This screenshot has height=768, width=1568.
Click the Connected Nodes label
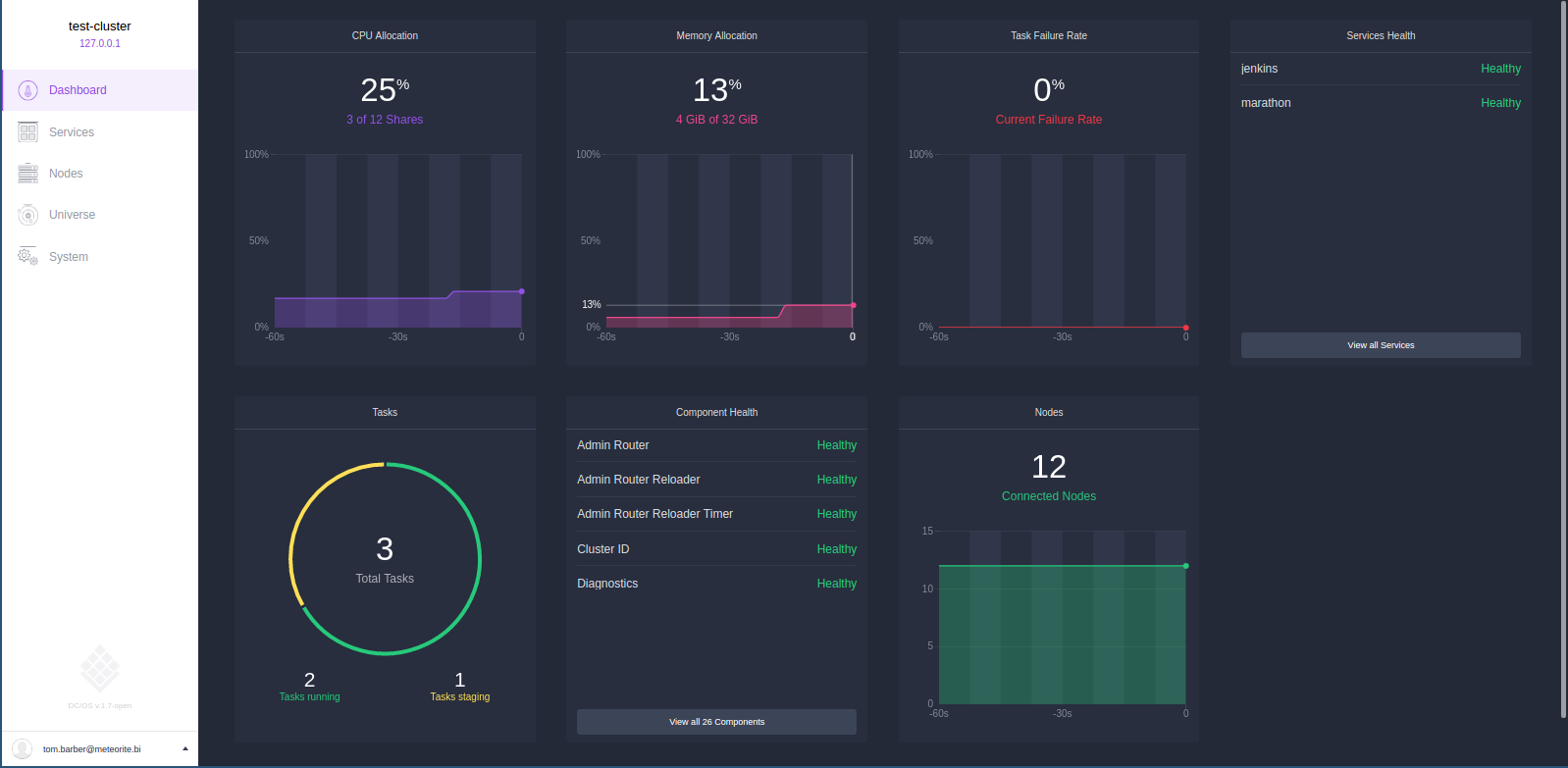click(x=1049, y=496)
